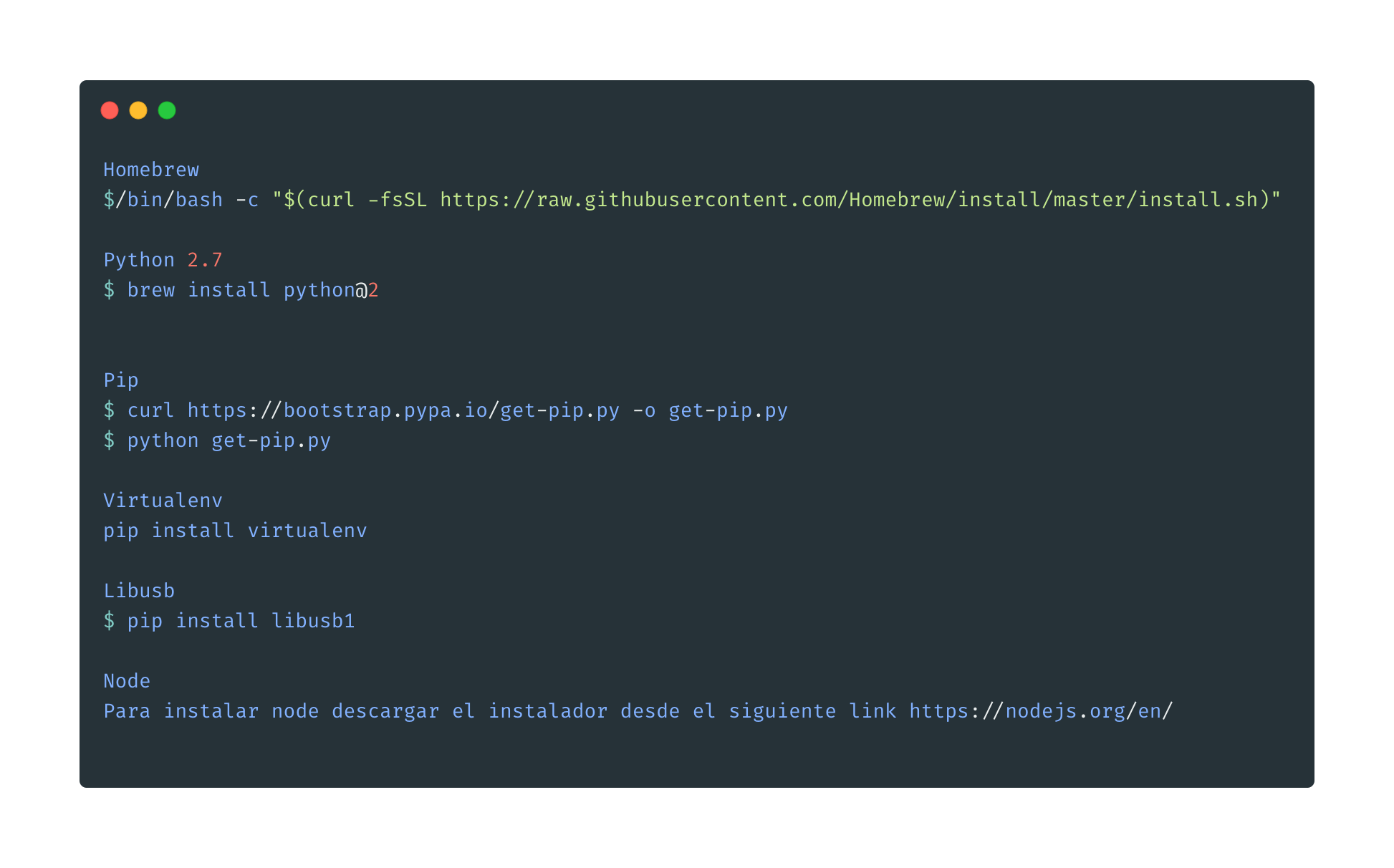
Task: Click the brew install python@2 command
Action: pyautogui.click(x=253, y=290)
